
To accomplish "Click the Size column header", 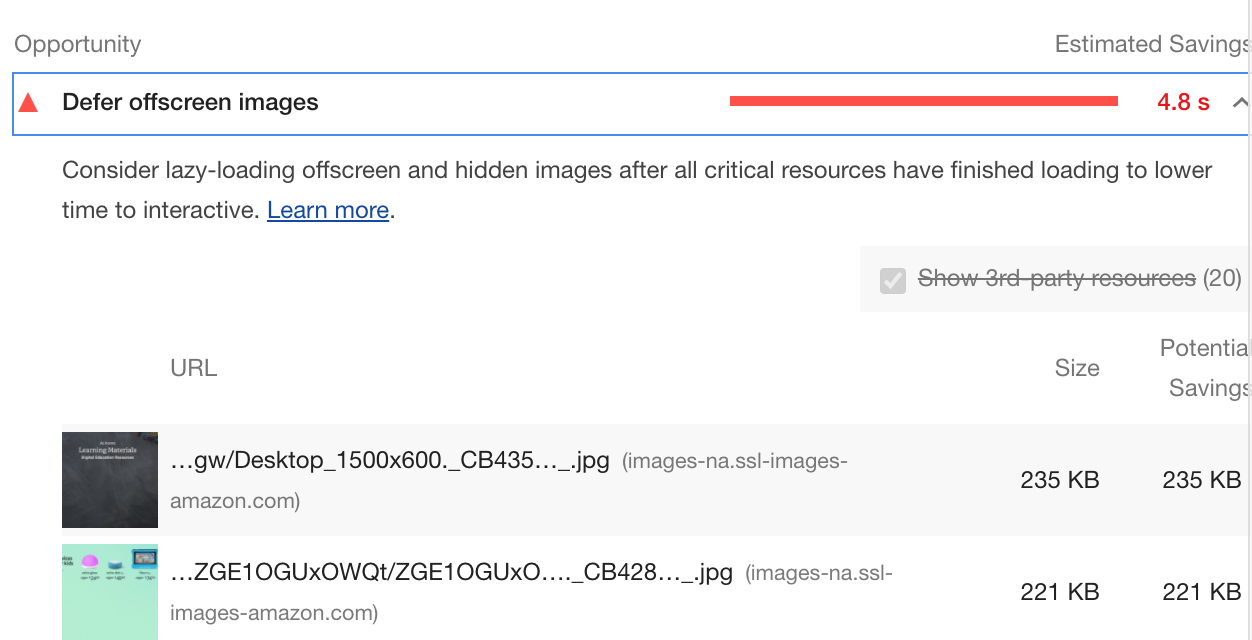I will [1077, 368].
